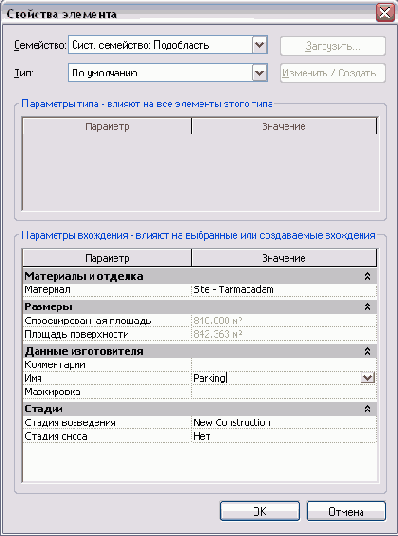Image resolution: width=398 pixels, height=536 pixels.
Task: Open the Семейство dropdown arrow
Action: tap(260, 45)
